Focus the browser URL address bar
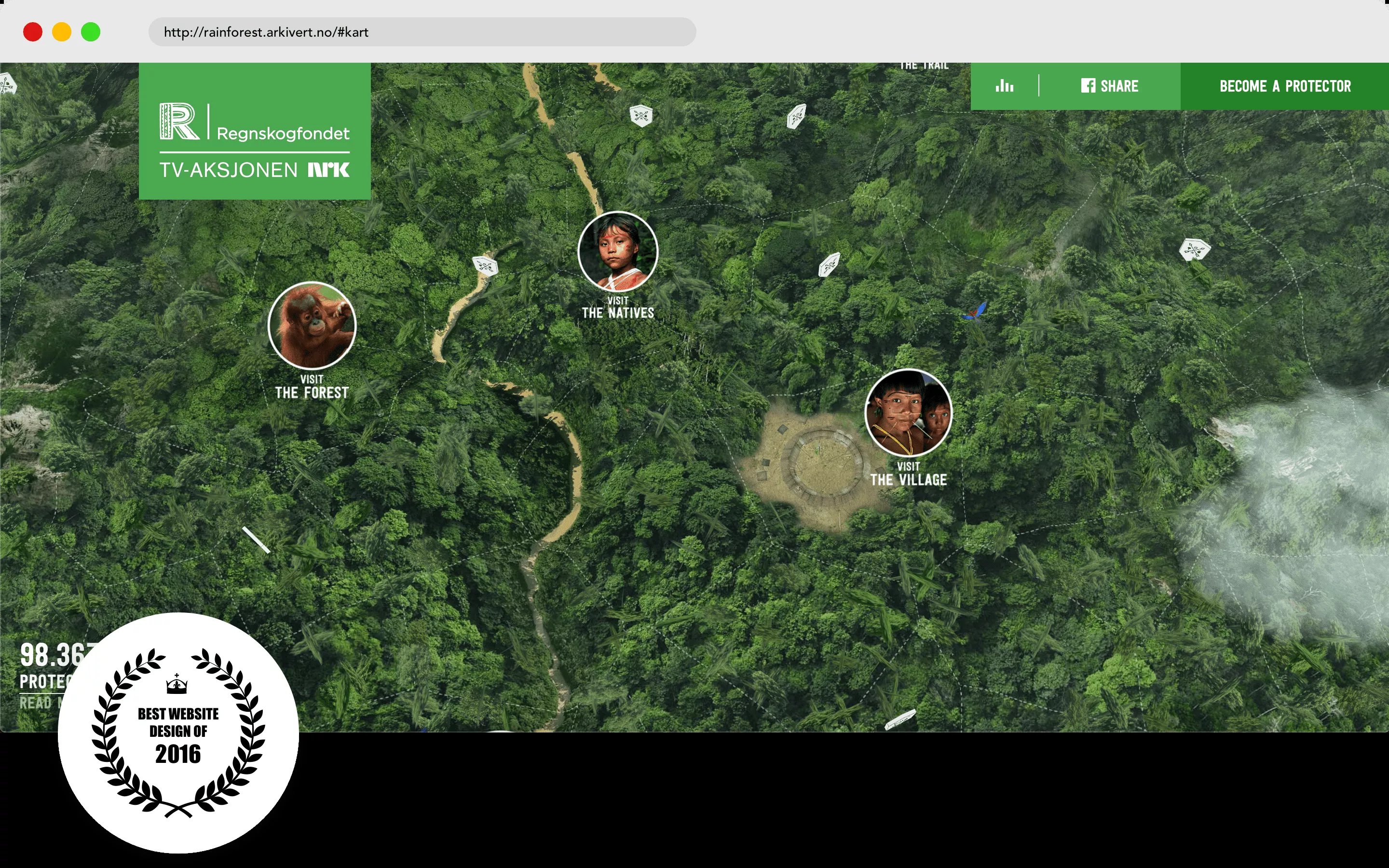 click(422, 32)
